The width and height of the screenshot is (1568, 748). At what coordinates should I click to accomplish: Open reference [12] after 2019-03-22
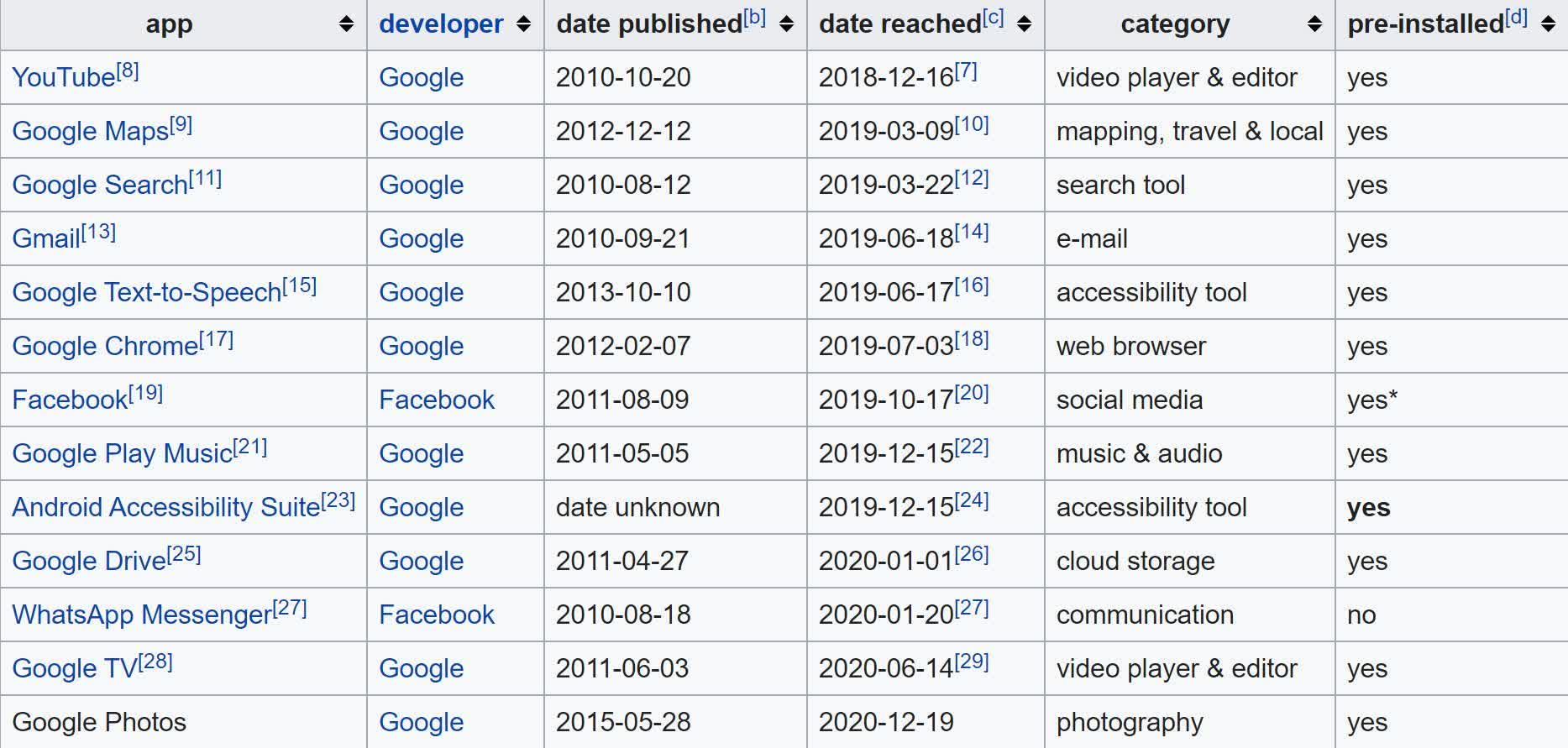tap(972, 178)
